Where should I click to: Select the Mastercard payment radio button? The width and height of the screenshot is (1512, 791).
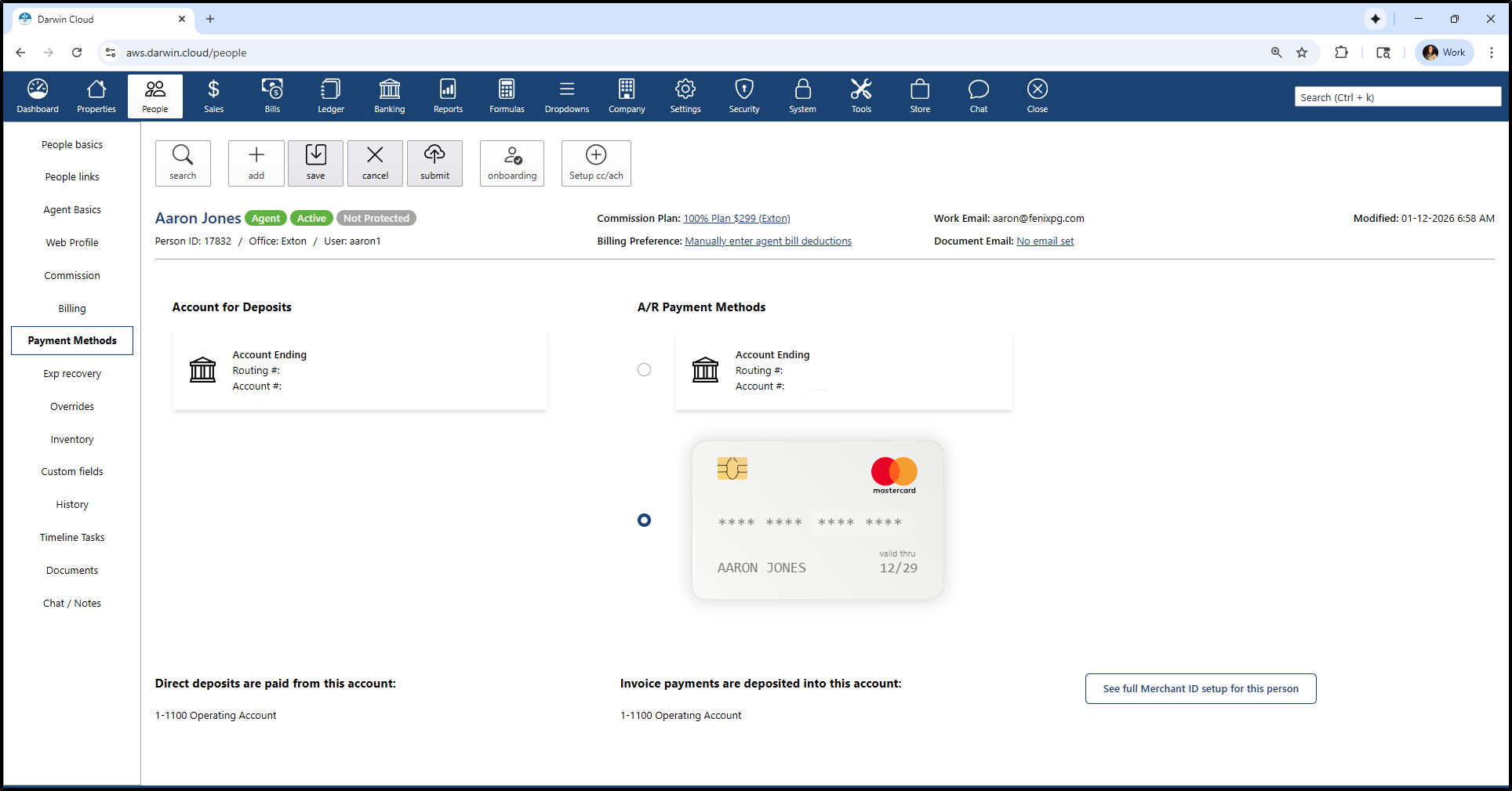644,521
